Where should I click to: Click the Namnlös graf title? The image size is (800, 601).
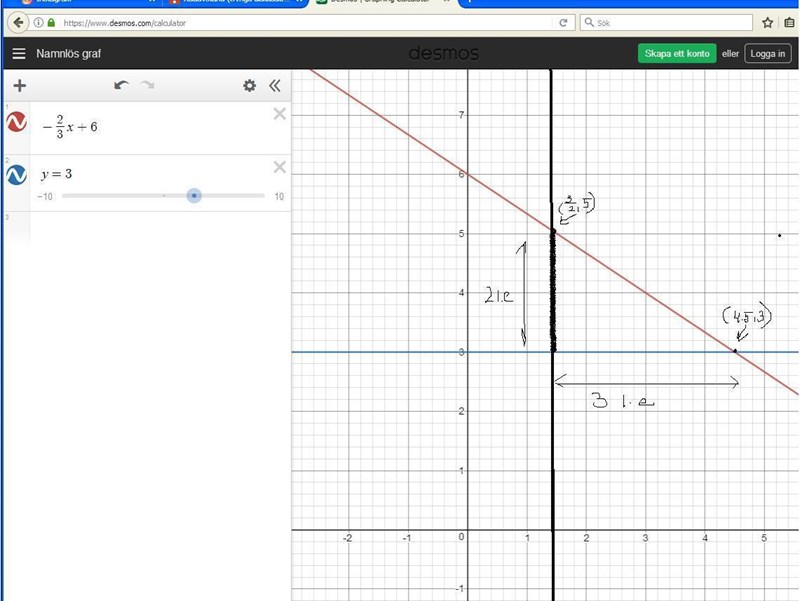[x=69, y=54]
